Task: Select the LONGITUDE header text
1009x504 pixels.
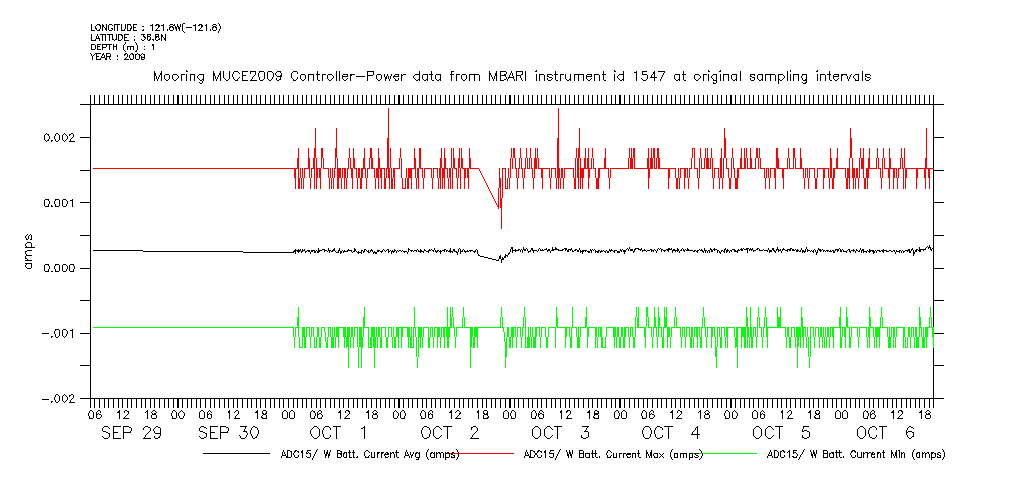Action: tap(155, 27)
